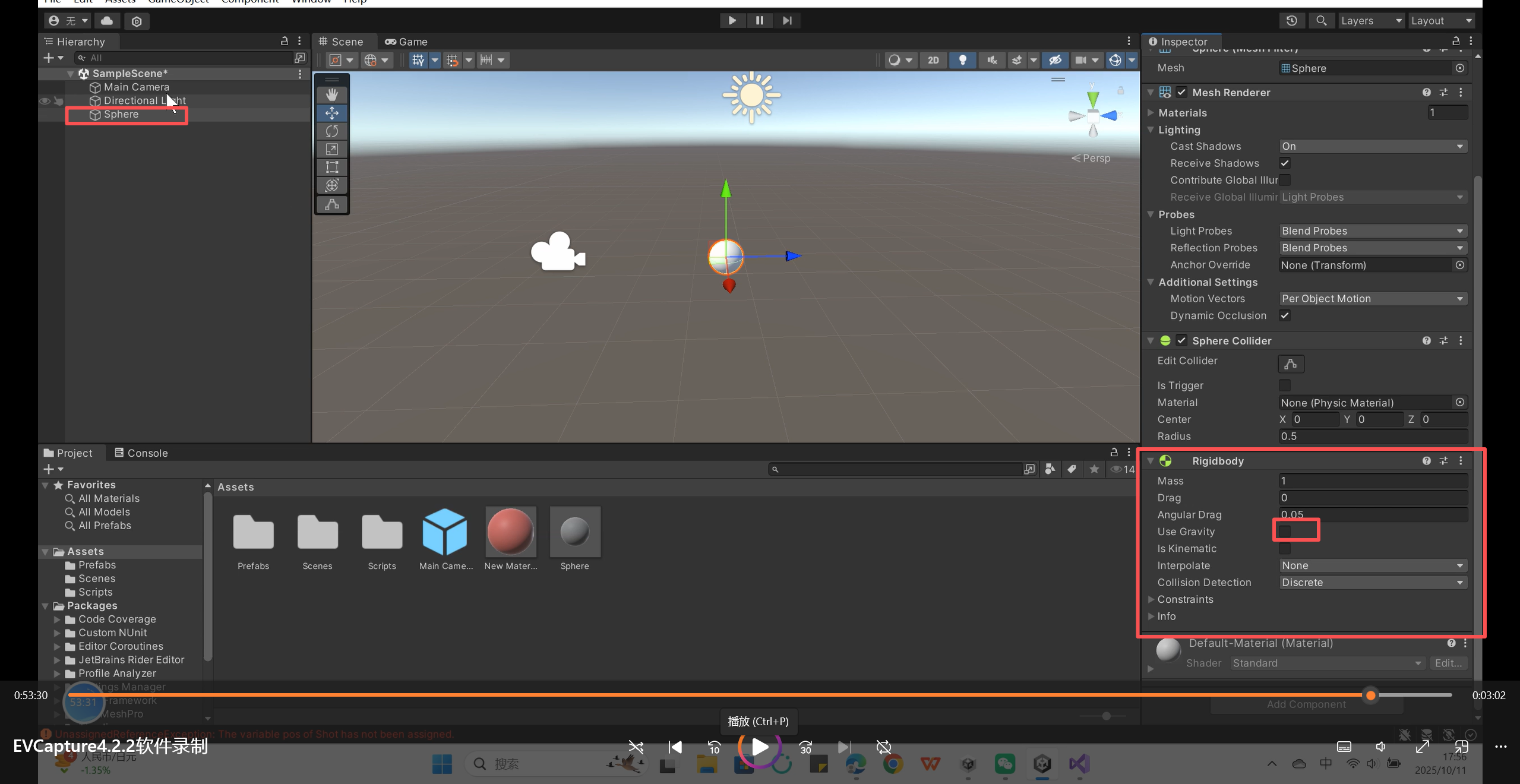Viewport: 1520px width, 784px height.
Task: Open Undo History icon in top toolbar
Action: click(1291, 21)
